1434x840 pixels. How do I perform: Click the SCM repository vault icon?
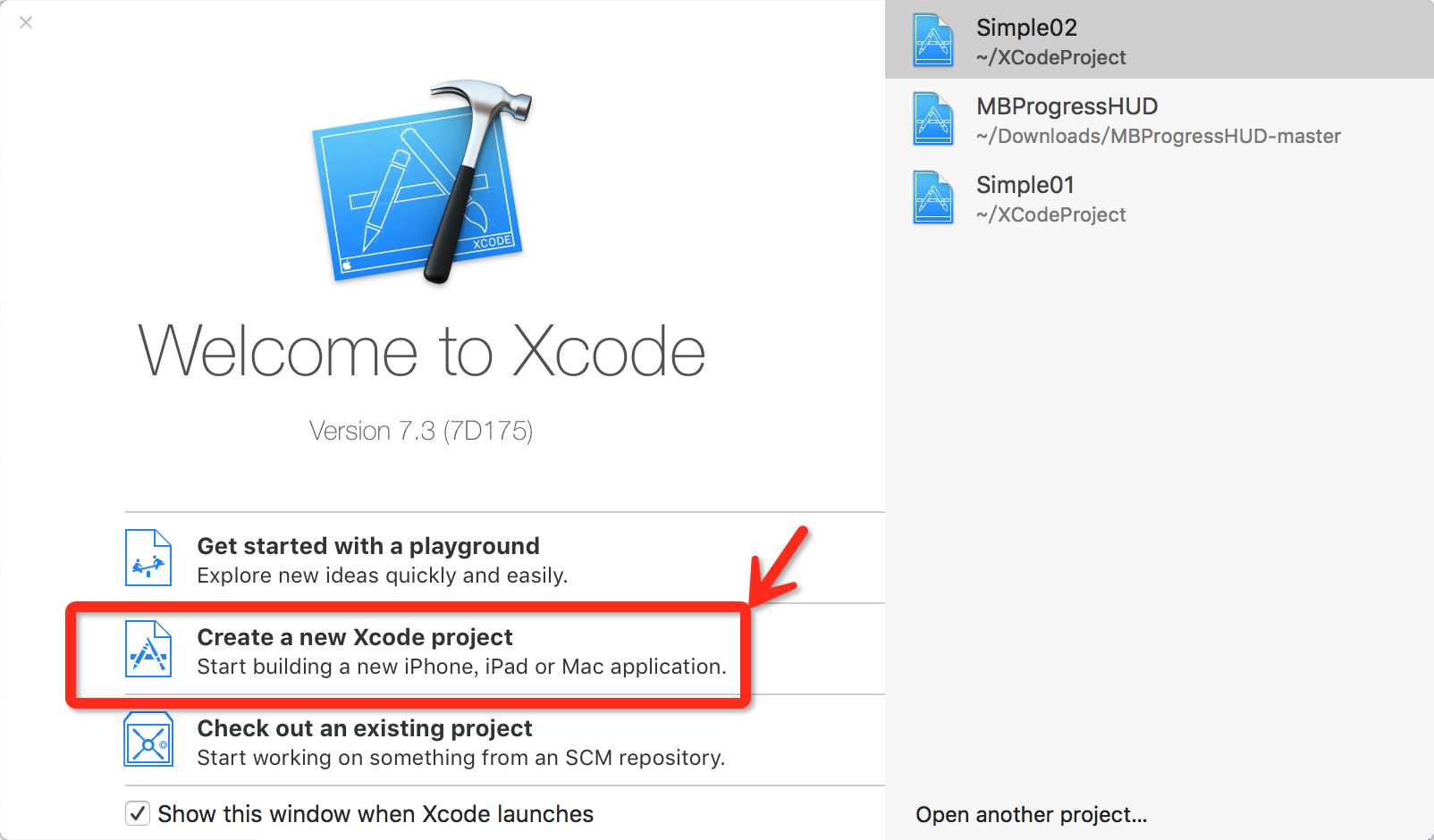pyautogui.click(x=148, y=739)
